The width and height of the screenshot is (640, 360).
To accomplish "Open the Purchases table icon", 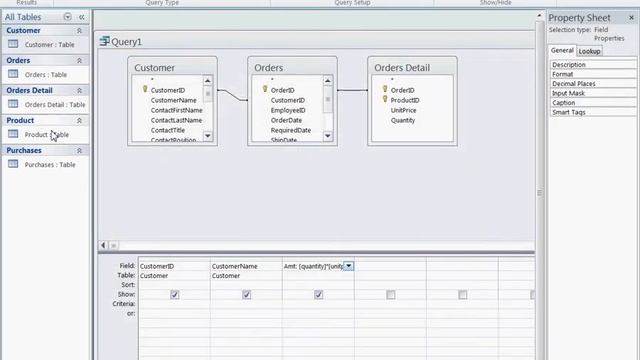I will (x=13, y=164).
